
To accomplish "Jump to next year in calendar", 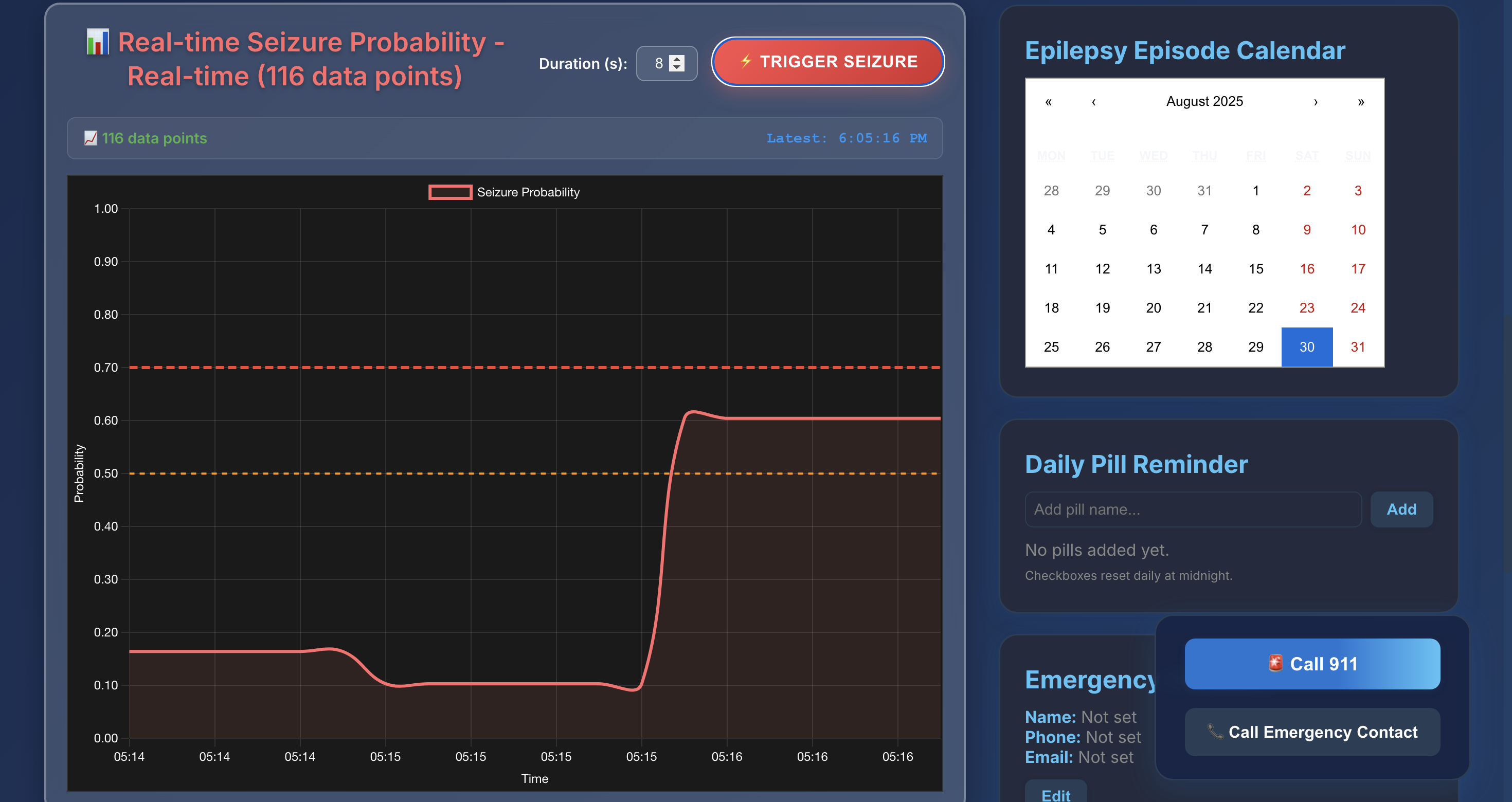I will [1361, 101].
